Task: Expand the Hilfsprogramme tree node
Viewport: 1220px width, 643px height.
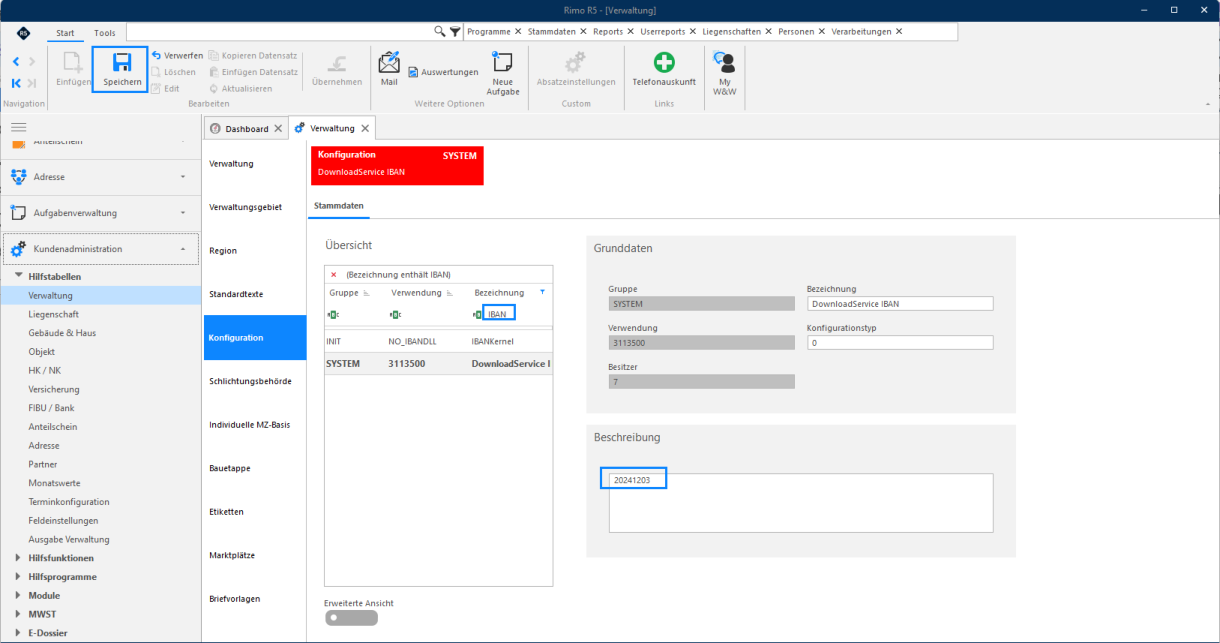Action: (x=20, y=577)
